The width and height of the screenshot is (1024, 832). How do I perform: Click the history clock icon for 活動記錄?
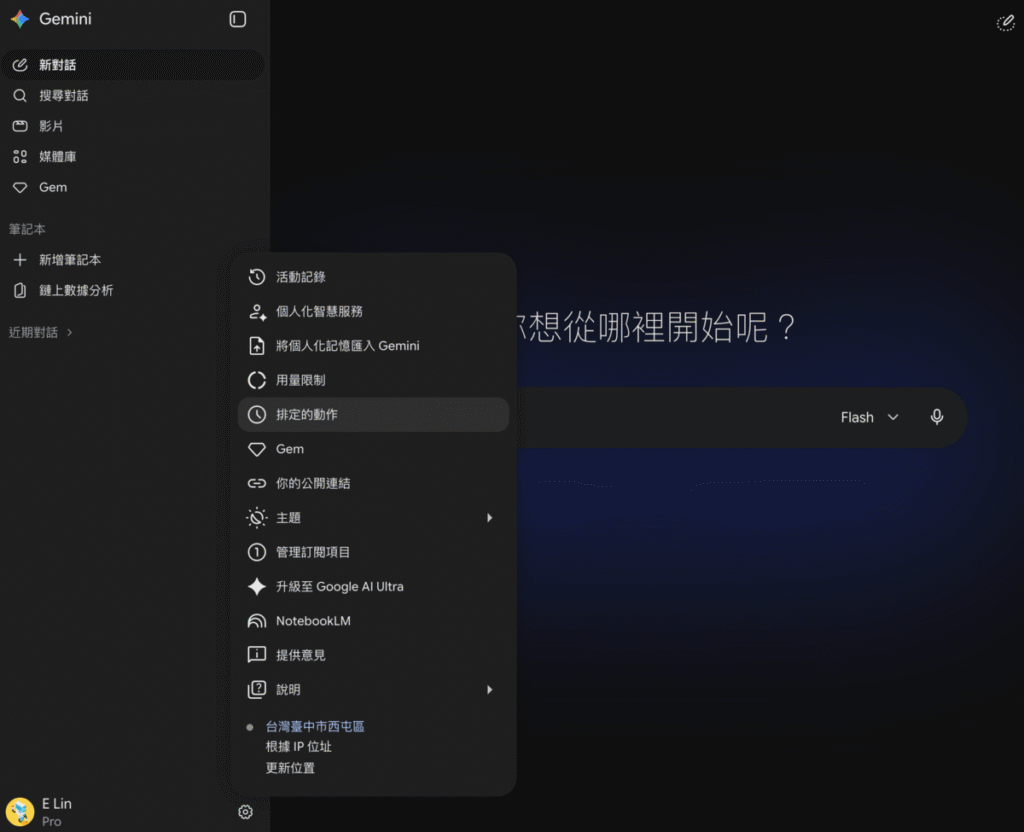[257, 277]
